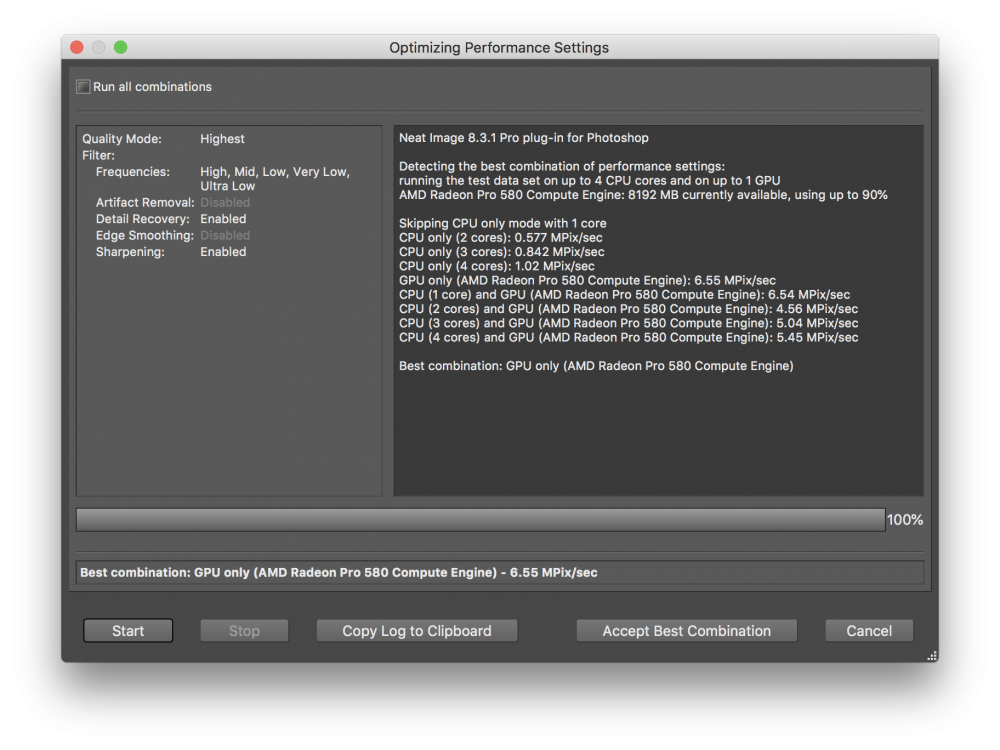The width and height of the screenshot is (1000, 750).
Task: Click the Sharpening Enabled value
Action: click(223, 252)
